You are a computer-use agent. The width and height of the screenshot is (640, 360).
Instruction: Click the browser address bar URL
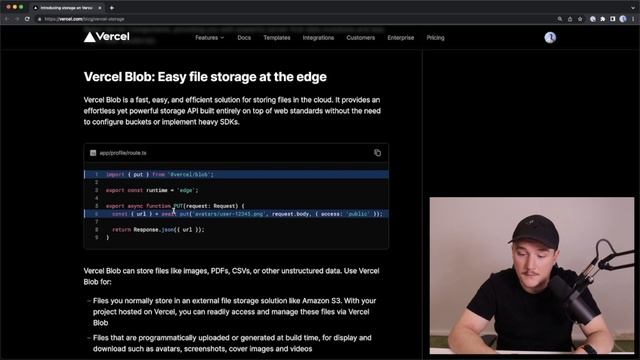(x=84, y=19)
